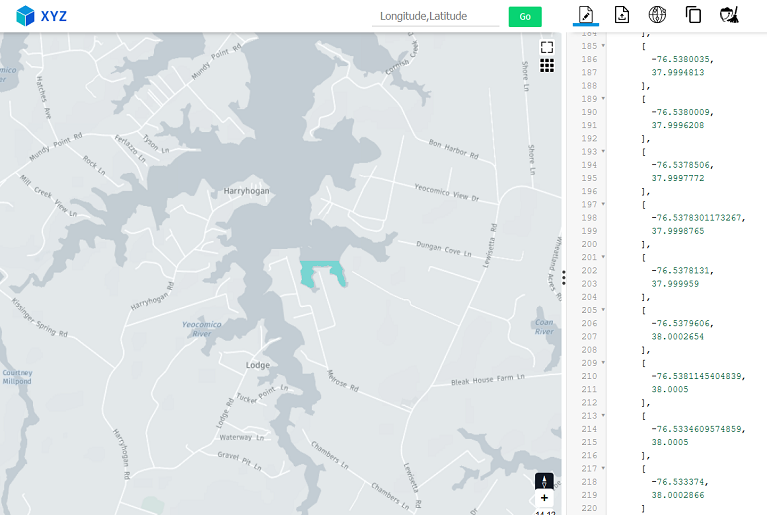Click the XYZ cube logo
This screenshot has height=515, width=767.
click(x=25, y=15)
